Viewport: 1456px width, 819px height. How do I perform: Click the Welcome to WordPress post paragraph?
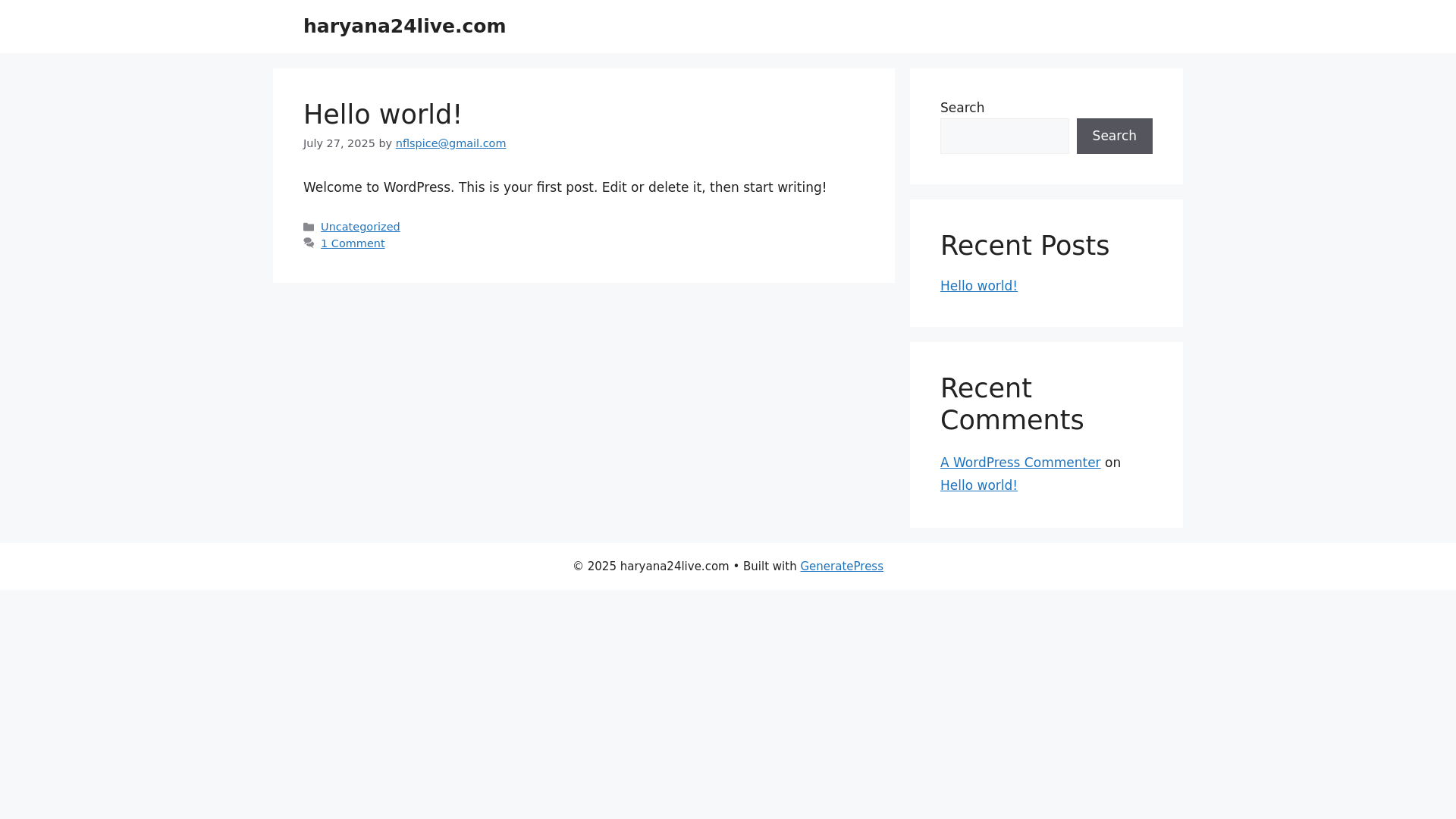coord(565,187)
